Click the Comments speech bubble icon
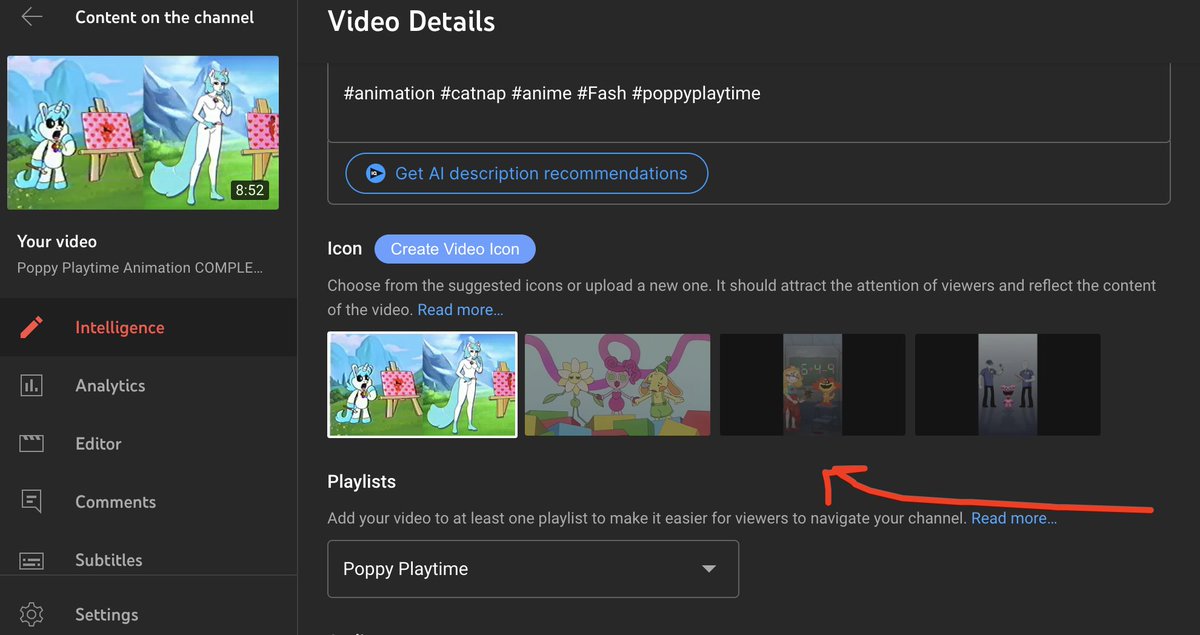Screen dimensions: 1200x635 tap(32, 501)
